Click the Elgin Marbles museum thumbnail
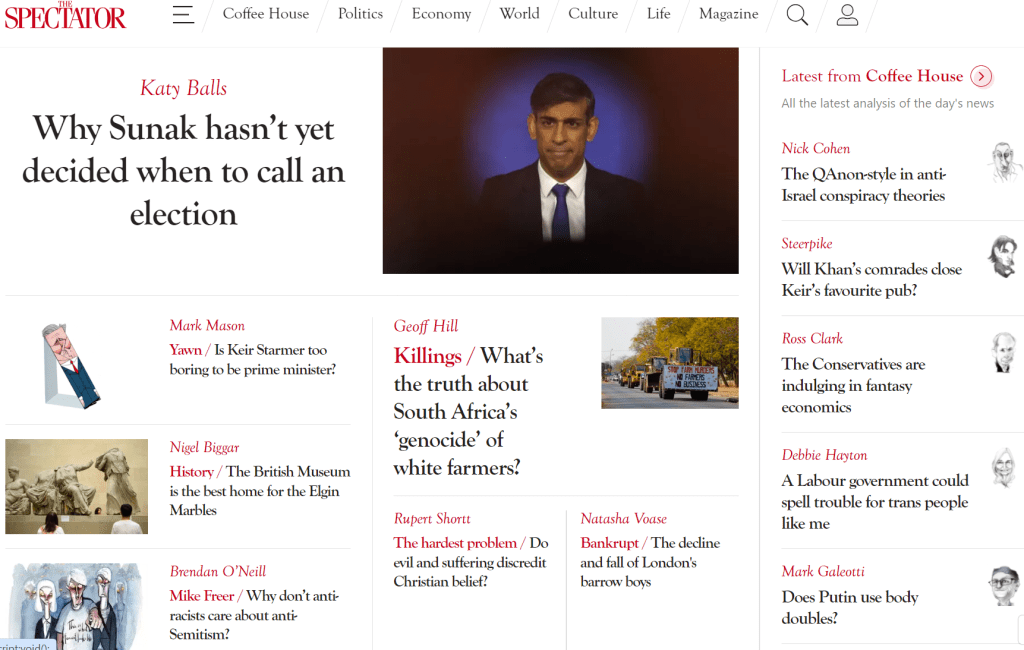The height and width of the screenshot is (650, 1024). click(x=76, y=486)
